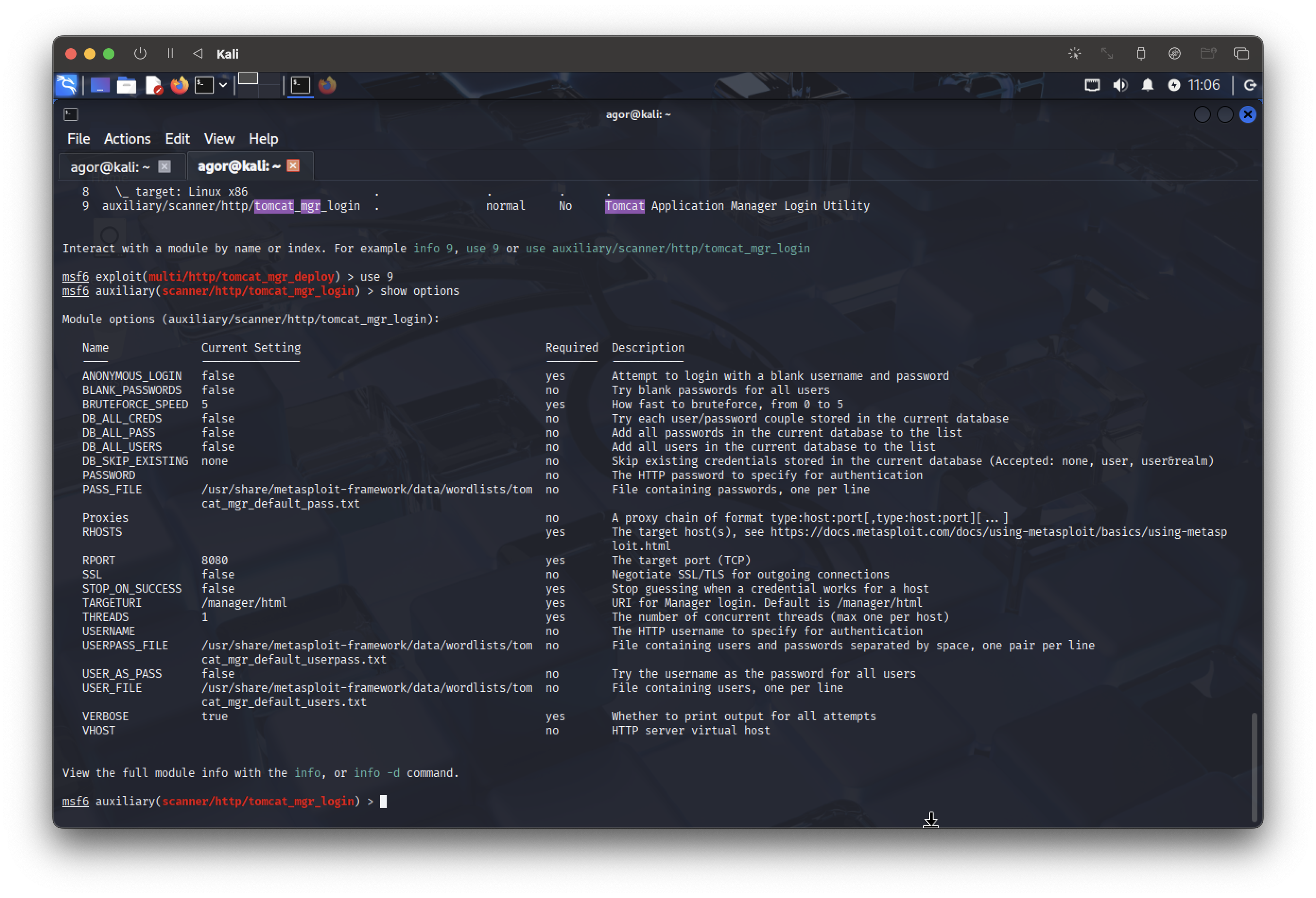The width and height of the screenshot is (1316, 898).
Task: Open the Kali dragon applications menu
Action: [66, 86]
